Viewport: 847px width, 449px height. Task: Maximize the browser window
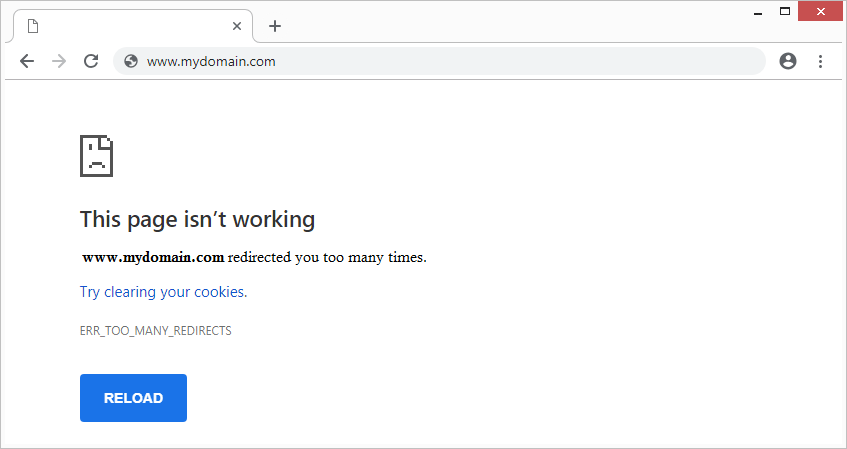tap(785, 11)
